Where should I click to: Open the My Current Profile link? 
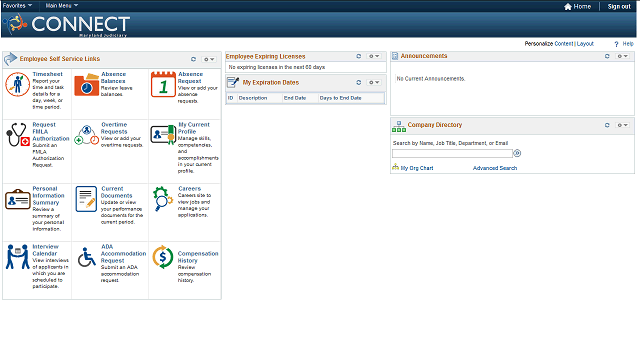(x=193, y=128)
